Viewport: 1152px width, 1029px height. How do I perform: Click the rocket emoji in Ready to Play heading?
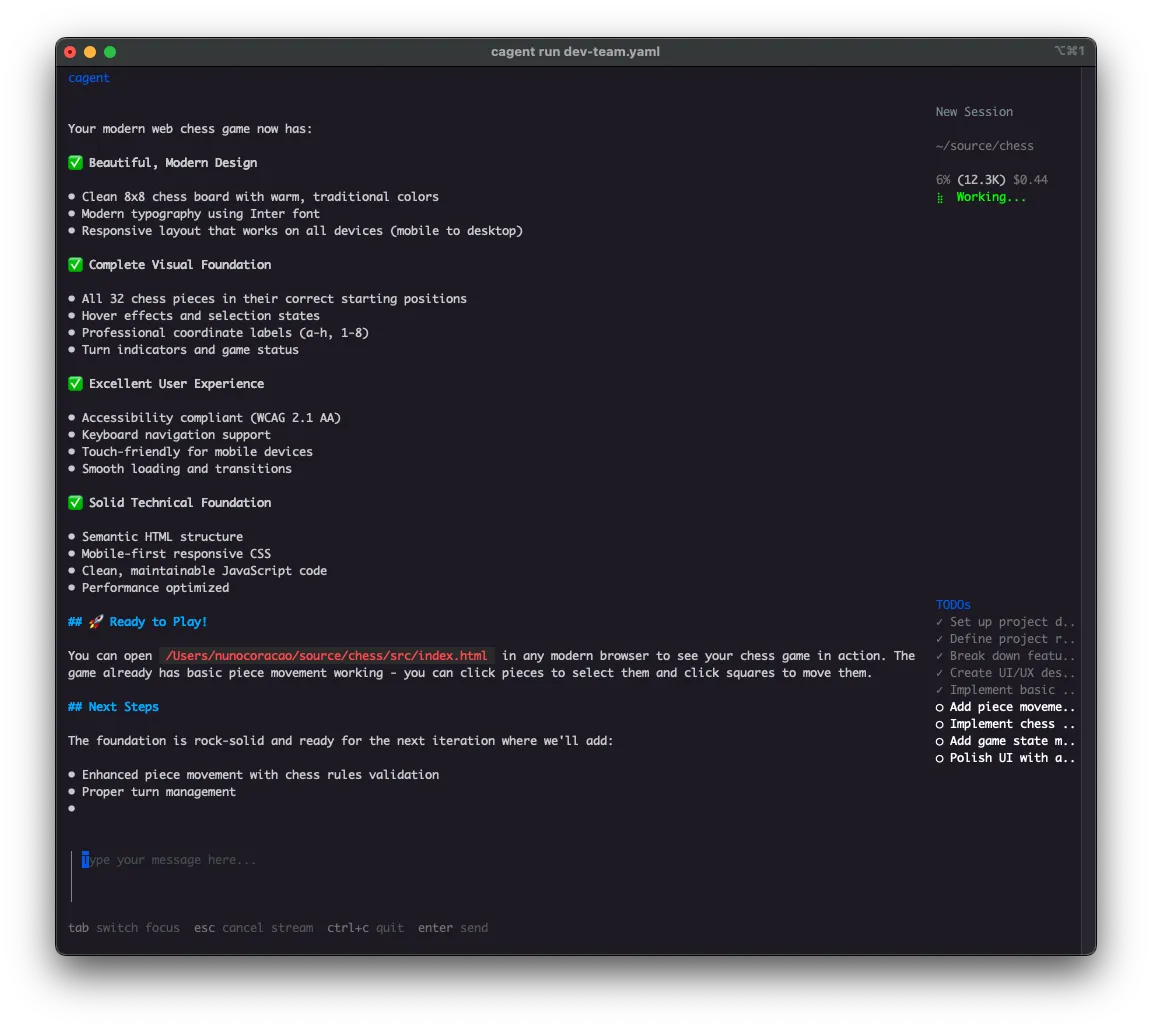point(95,621)
